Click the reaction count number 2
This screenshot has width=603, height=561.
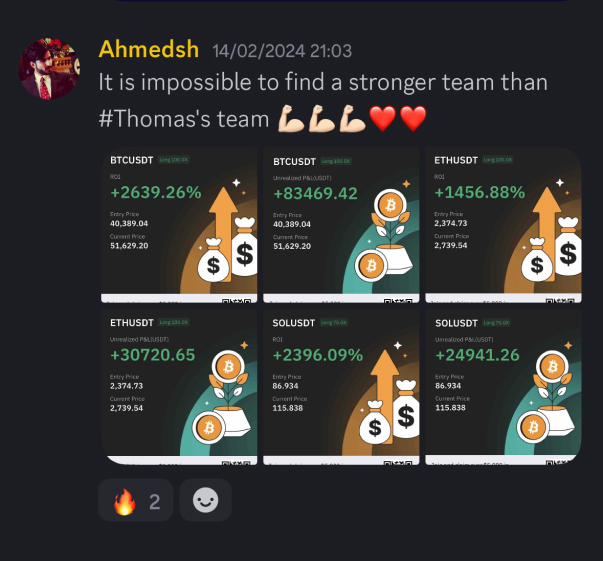coord(155,501)
